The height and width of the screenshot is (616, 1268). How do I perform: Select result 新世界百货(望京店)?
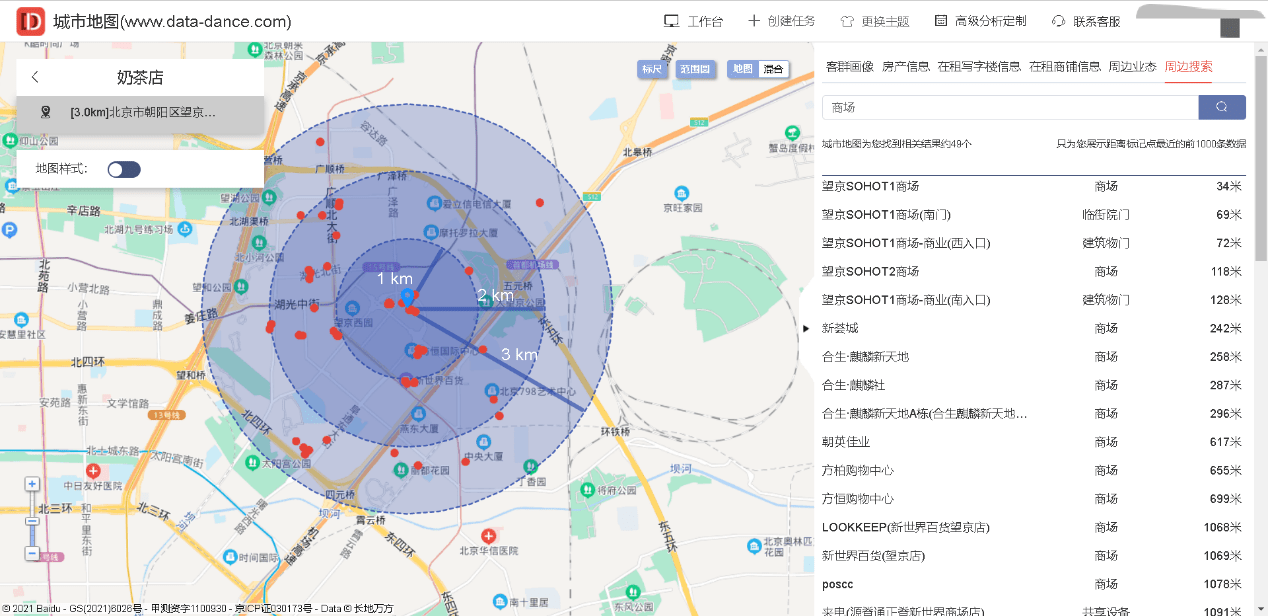[x=1032, y=555]
